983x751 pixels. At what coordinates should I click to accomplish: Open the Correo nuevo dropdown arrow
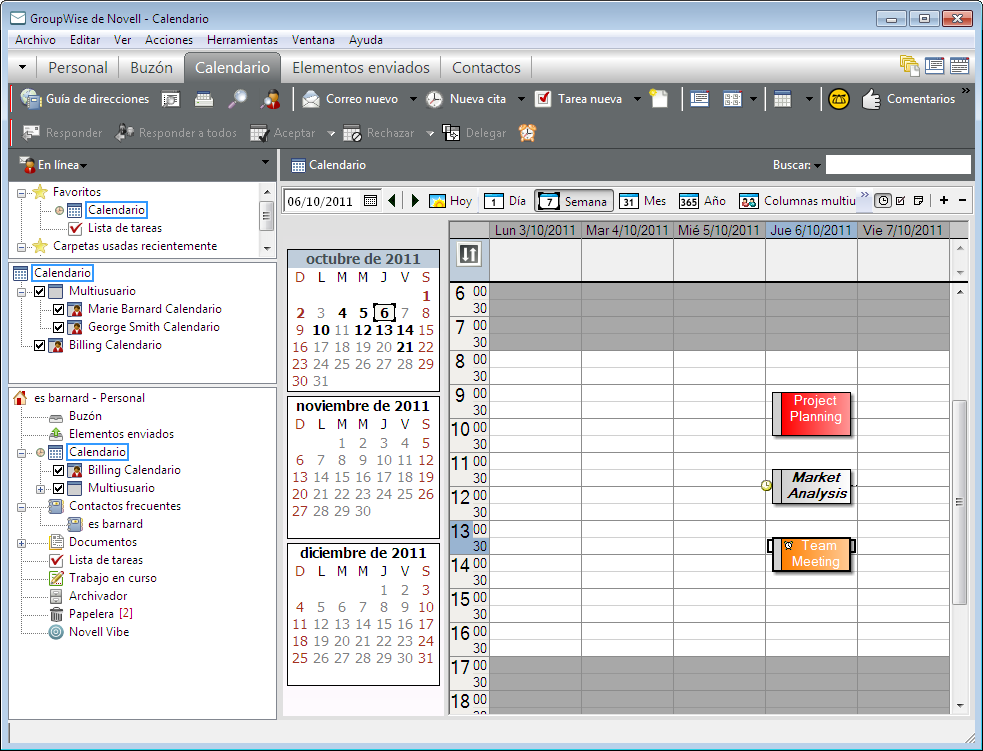click(411, 99)
